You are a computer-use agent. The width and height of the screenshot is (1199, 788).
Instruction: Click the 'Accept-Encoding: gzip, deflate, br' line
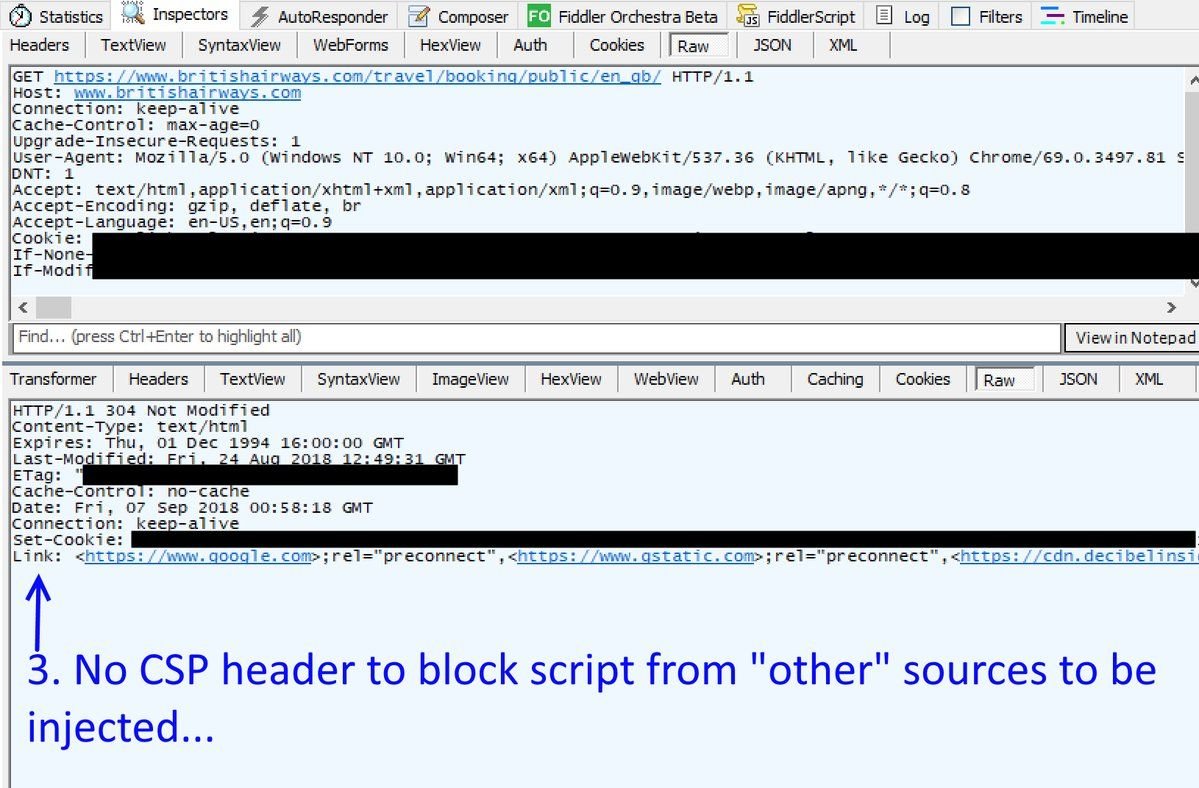tap(187, 206)
